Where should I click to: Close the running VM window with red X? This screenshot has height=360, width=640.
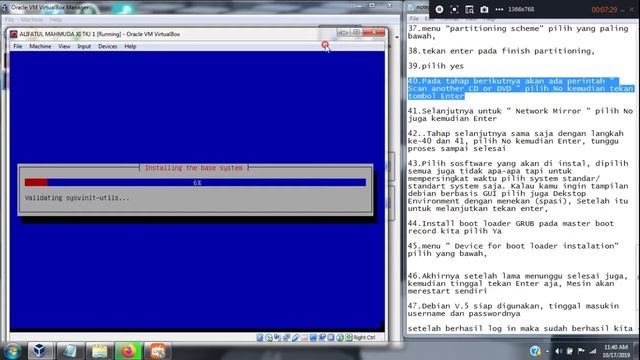click(374, 33)
